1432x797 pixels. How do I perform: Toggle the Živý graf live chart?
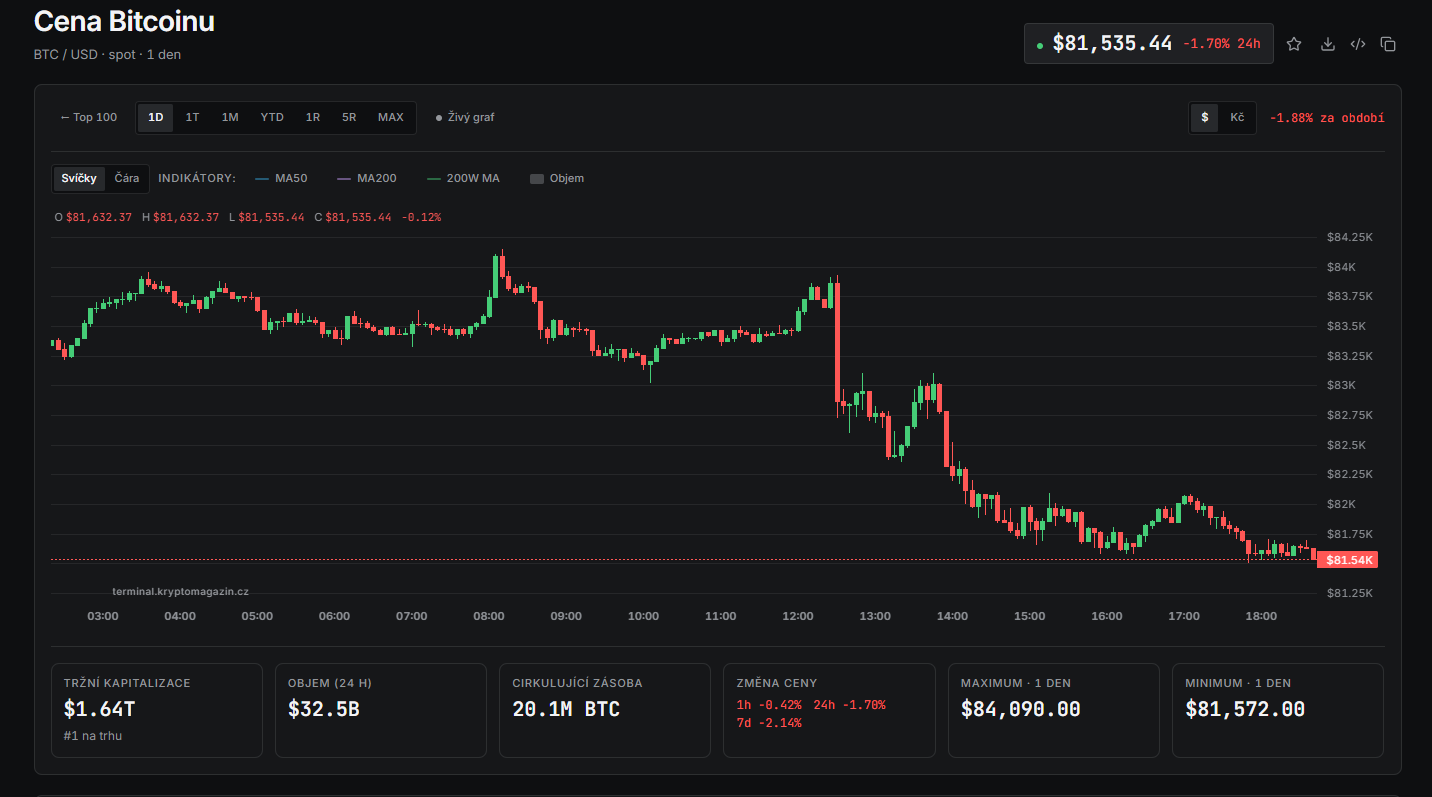pyautogui.click(x=465, y=117)
